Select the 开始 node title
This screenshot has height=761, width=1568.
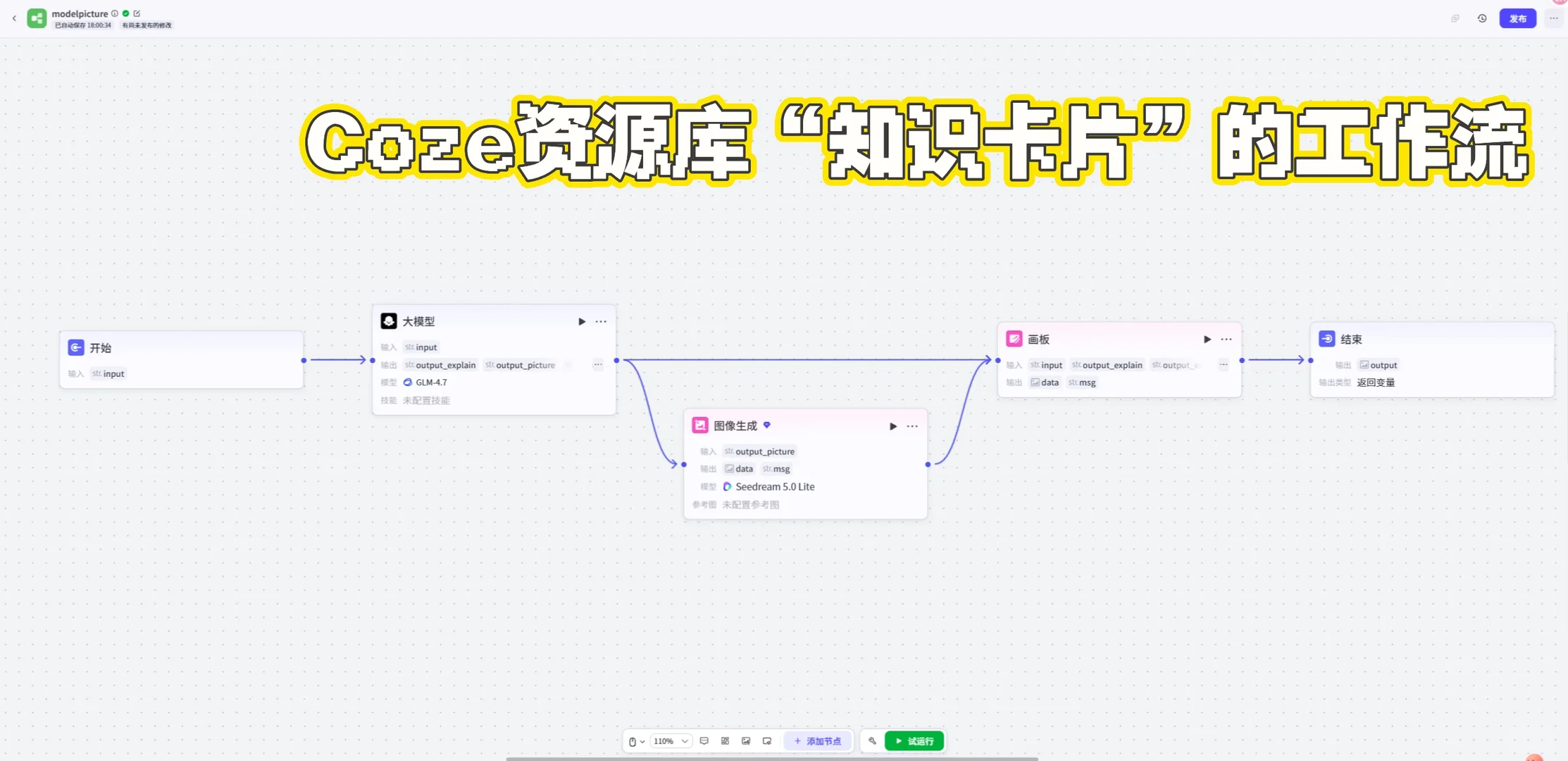pos(101,347)
